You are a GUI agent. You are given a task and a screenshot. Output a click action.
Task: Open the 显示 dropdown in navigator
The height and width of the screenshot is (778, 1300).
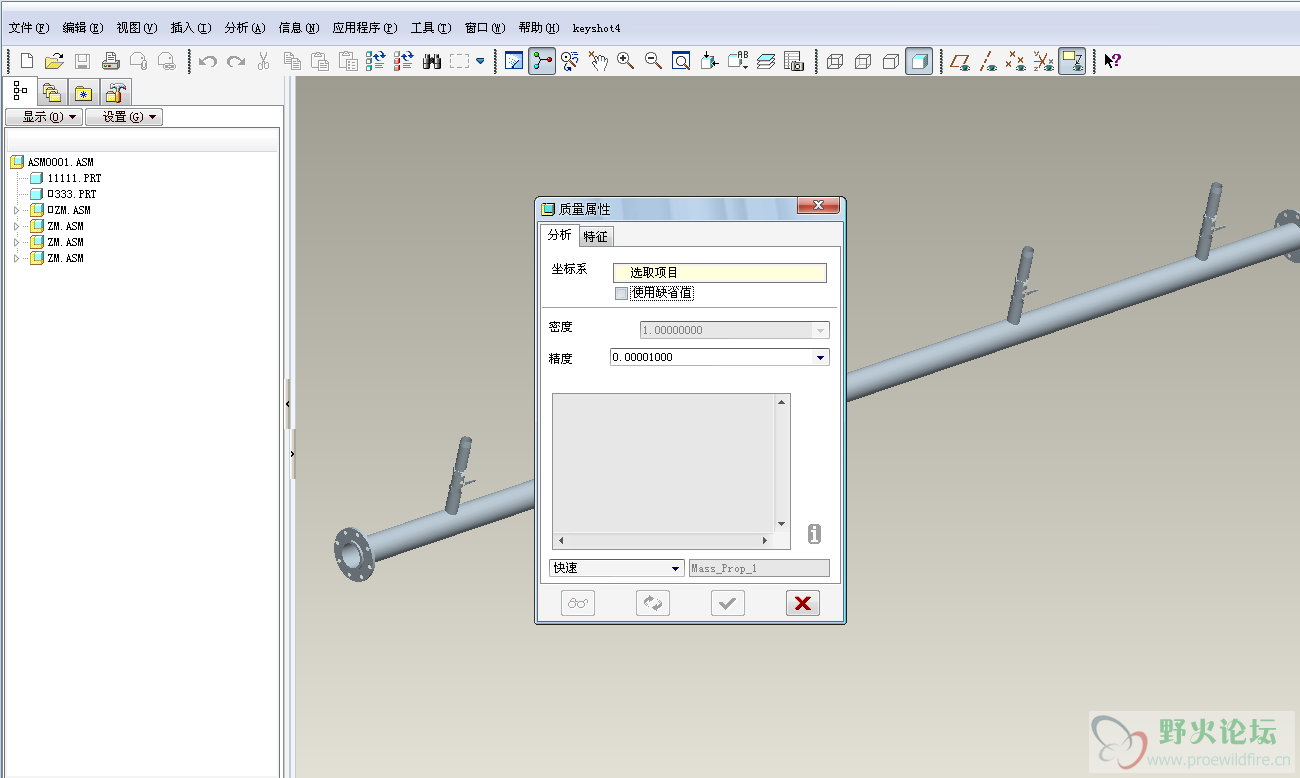pos(44,117)
